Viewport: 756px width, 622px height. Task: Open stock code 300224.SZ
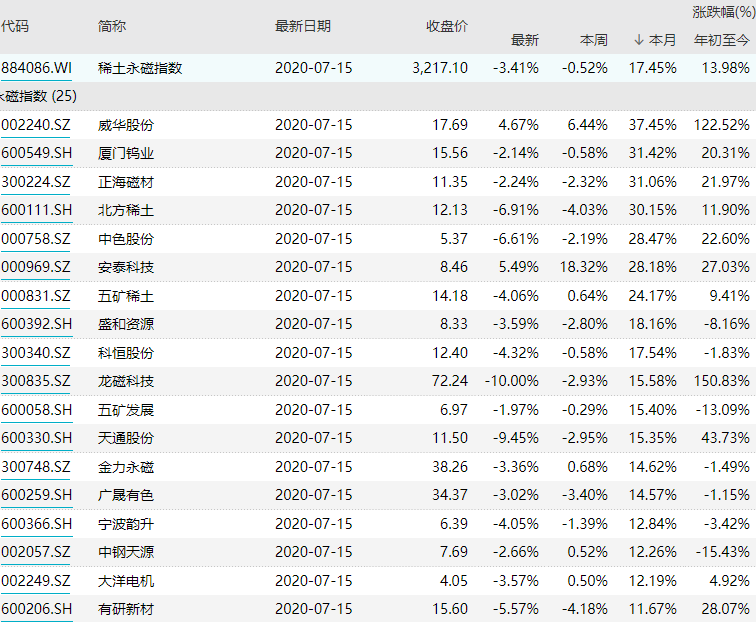[x=36, y=181]
